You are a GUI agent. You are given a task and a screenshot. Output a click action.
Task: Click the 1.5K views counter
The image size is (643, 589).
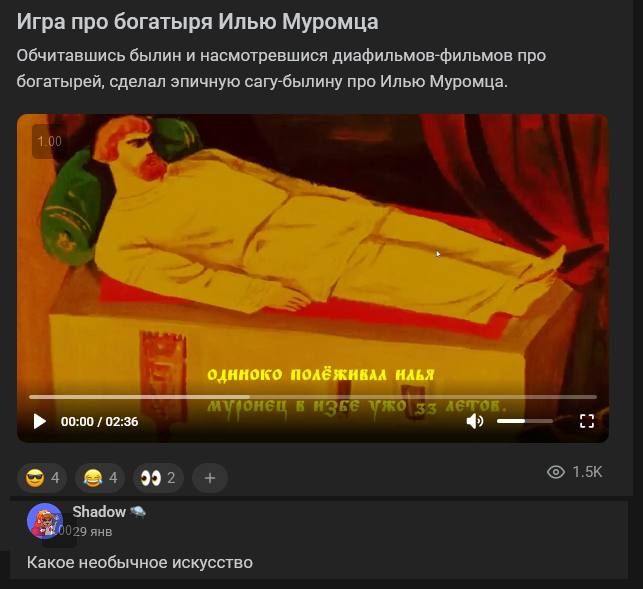(x=587, y=472)
